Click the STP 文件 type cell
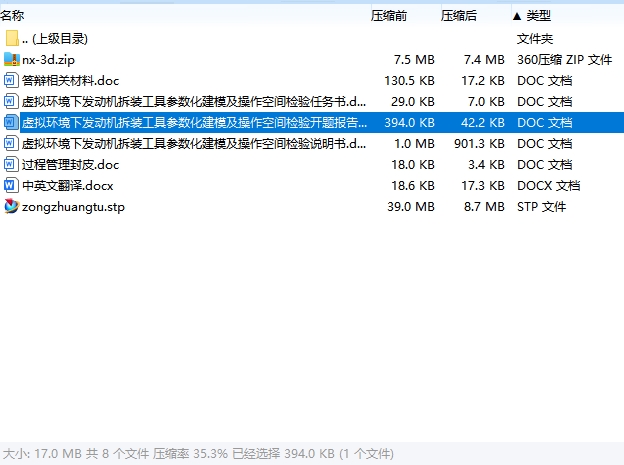This screenshot has width=624, height=465. click(x=542, y=207)
